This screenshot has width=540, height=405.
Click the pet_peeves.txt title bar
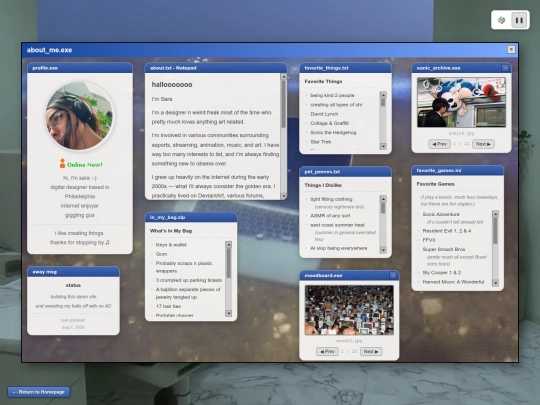click(345, 172)
